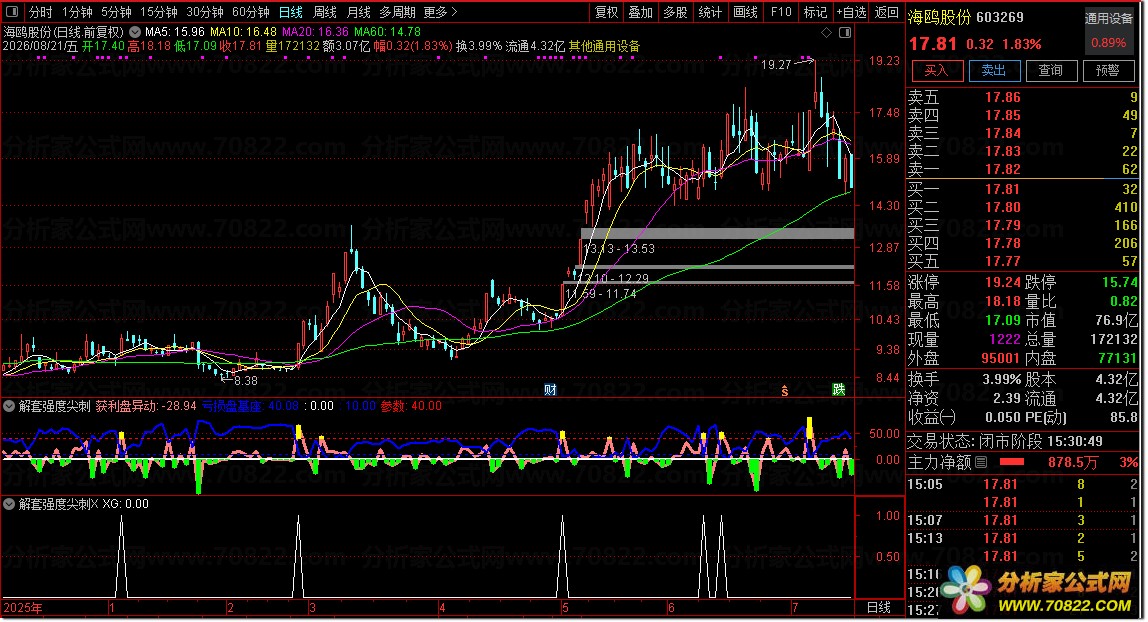Viewport: 1148px width, 622px height.
Task: Select the 月线 monthly period tab
Action: 358,12
